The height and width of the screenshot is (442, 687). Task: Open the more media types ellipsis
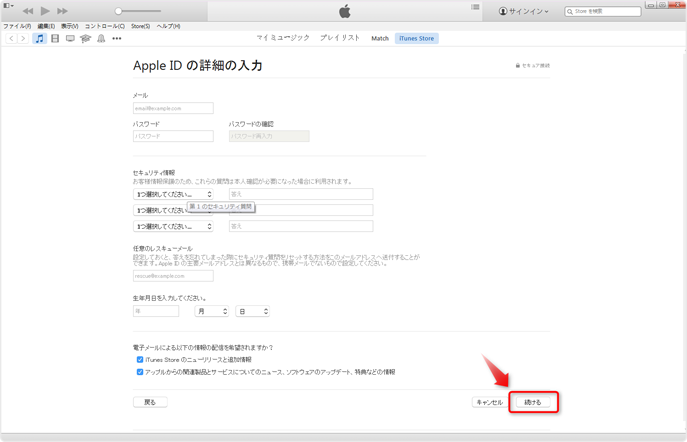(x=117, y=39)
